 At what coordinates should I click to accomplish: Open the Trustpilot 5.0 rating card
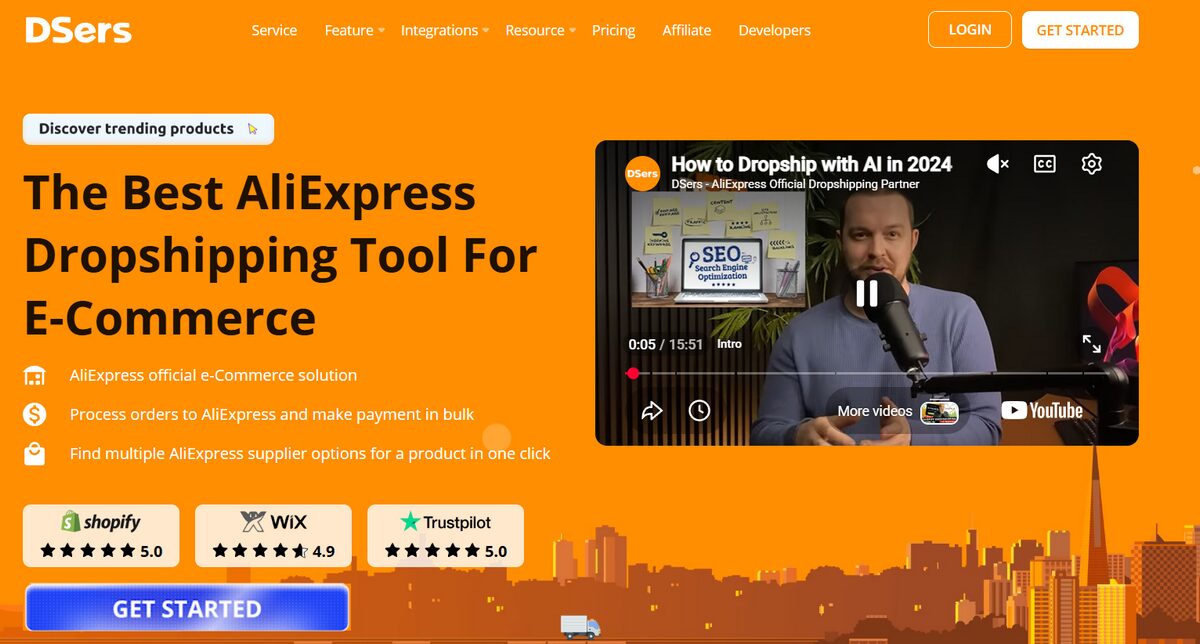(445, 535)
